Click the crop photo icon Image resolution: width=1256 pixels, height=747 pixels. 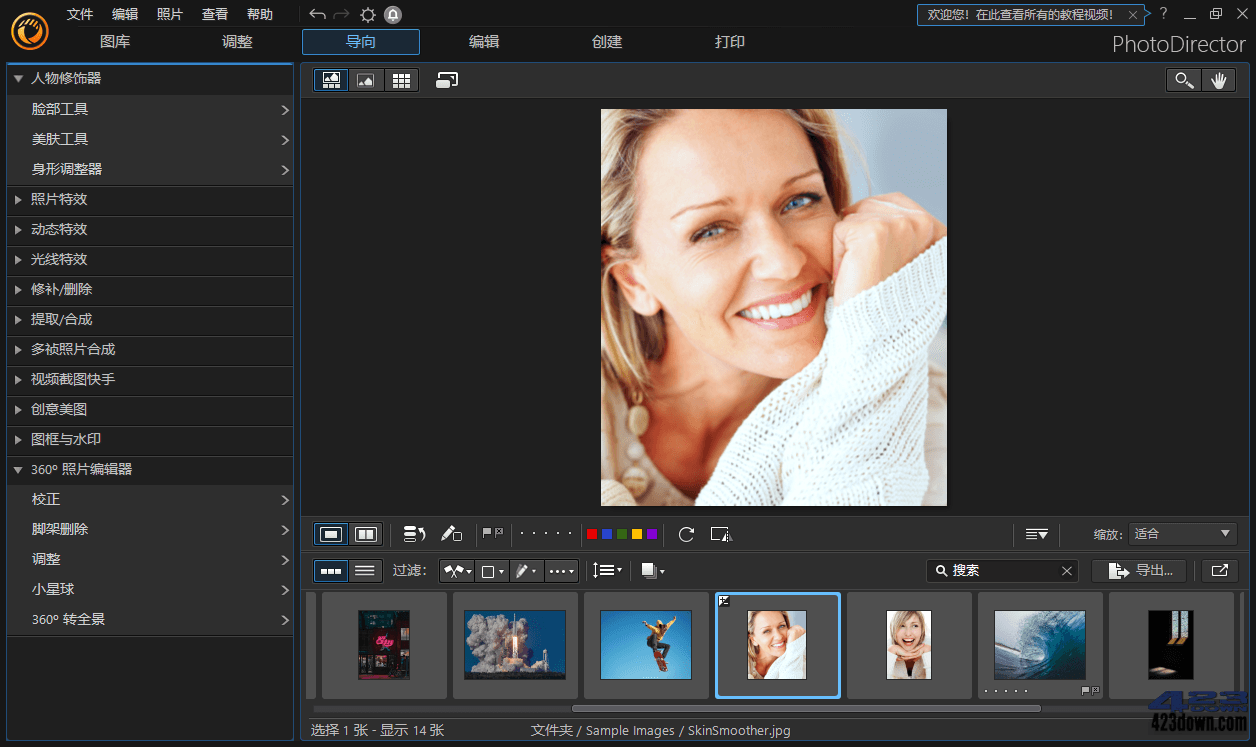721,534
